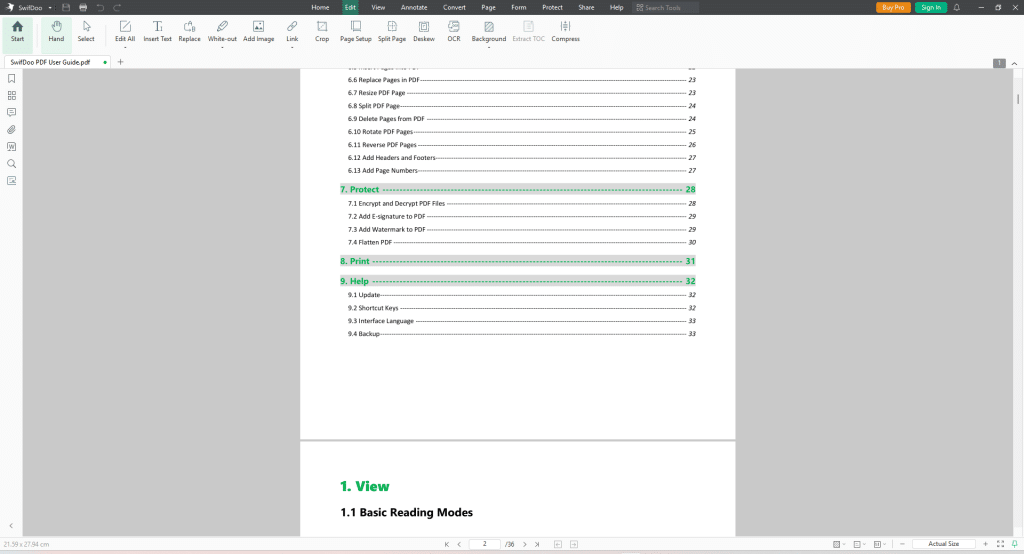Expand the Edit All dropdown arrow

[125, 47]
